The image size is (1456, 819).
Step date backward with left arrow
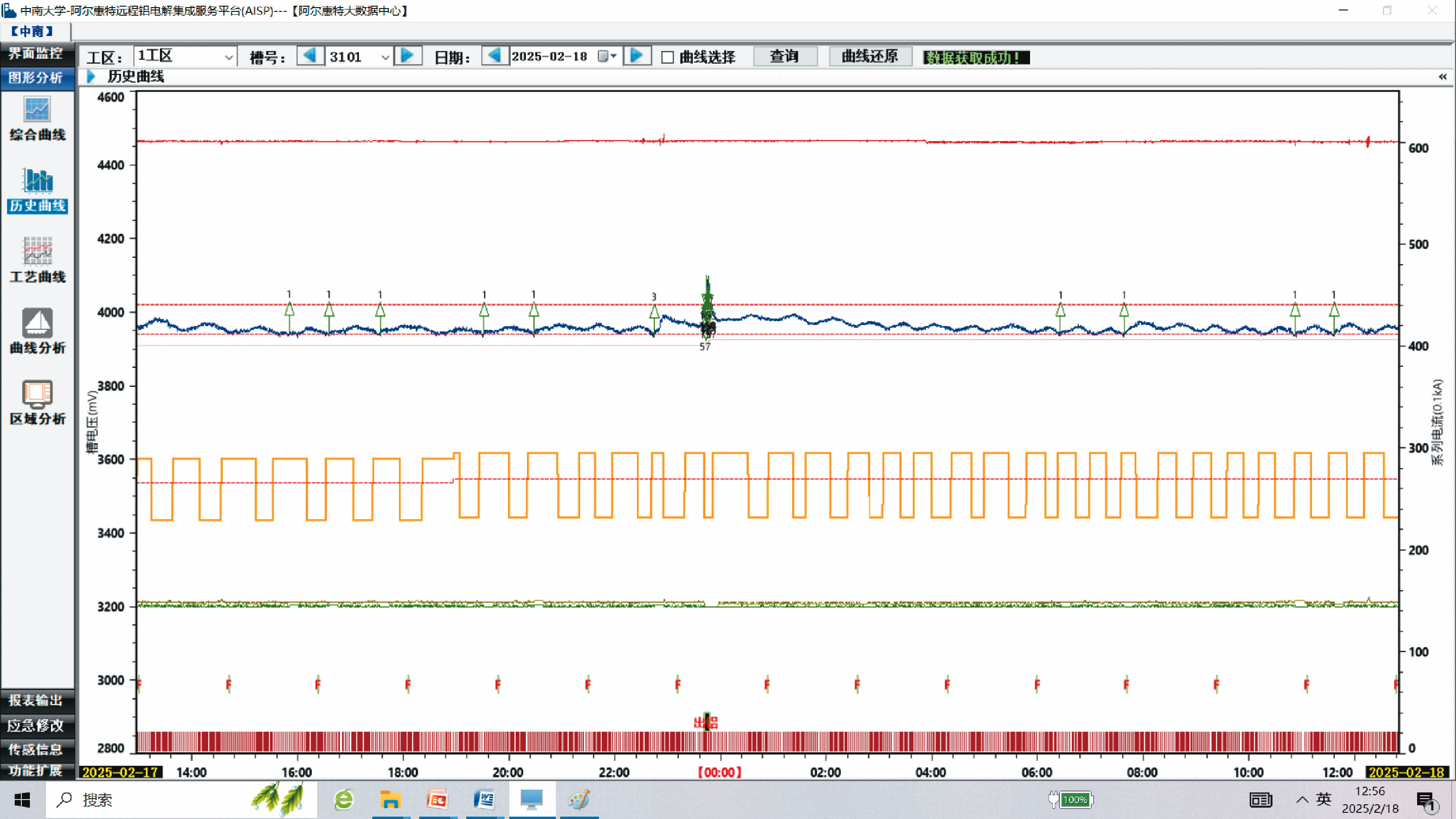tap(495, 56)
